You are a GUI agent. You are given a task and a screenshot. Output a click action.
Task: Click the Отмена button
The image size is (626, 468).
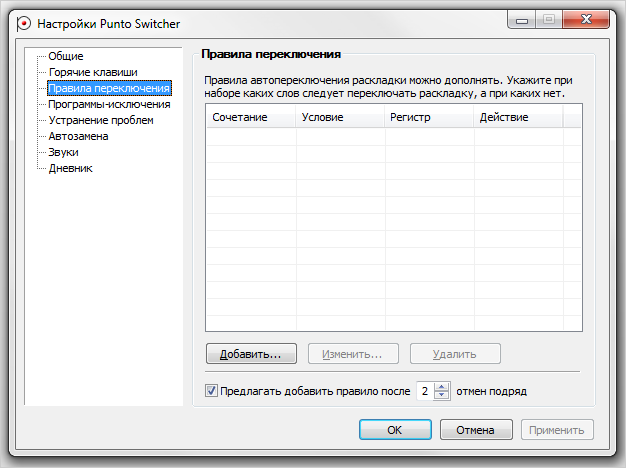476,430
